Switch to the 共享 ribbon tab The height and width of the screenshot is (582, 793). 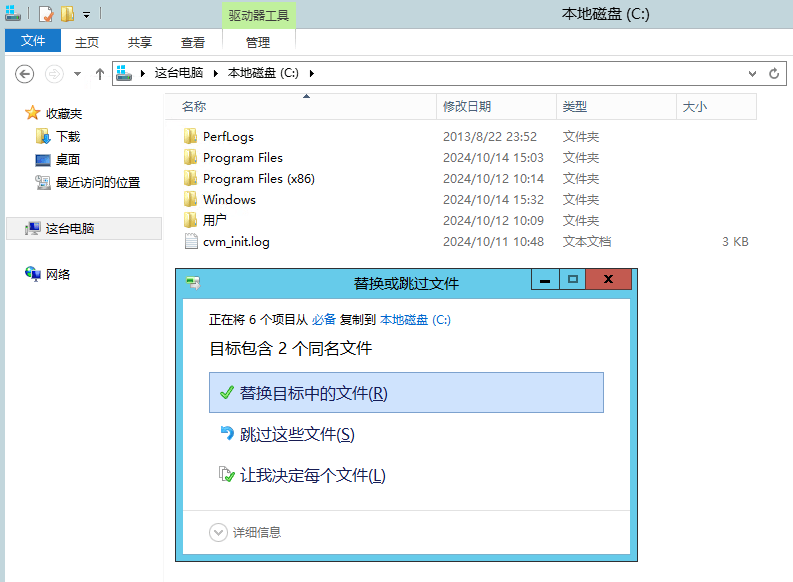click(x=140, y=42)
